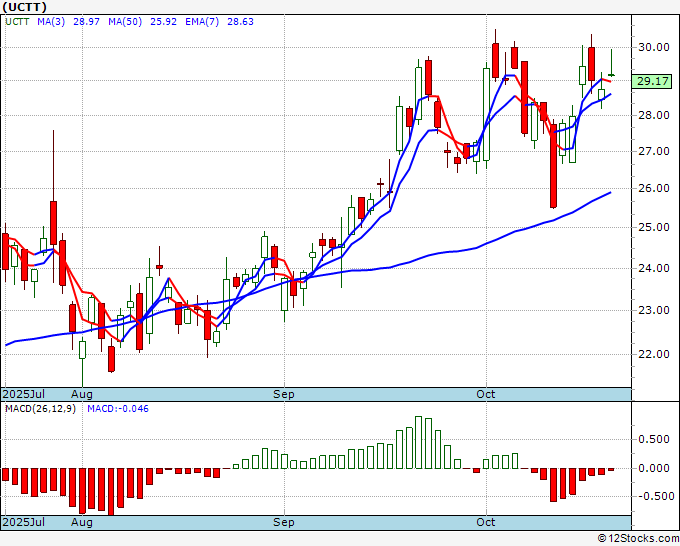Click the MA(3) value 28.97
The height and width of the screenshot is (546, 680).
click(x=86, y=22)
